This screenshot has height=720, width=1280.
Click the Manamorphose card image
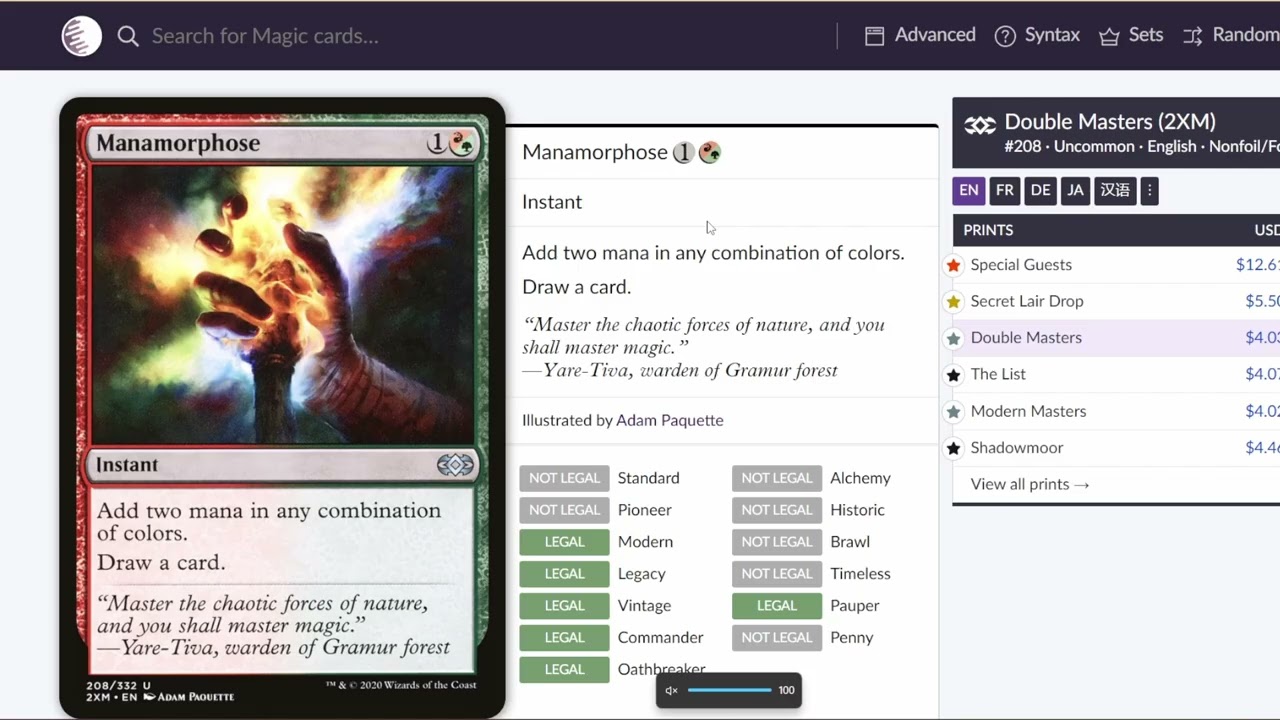pyautogui.click(x=282, y=407)
